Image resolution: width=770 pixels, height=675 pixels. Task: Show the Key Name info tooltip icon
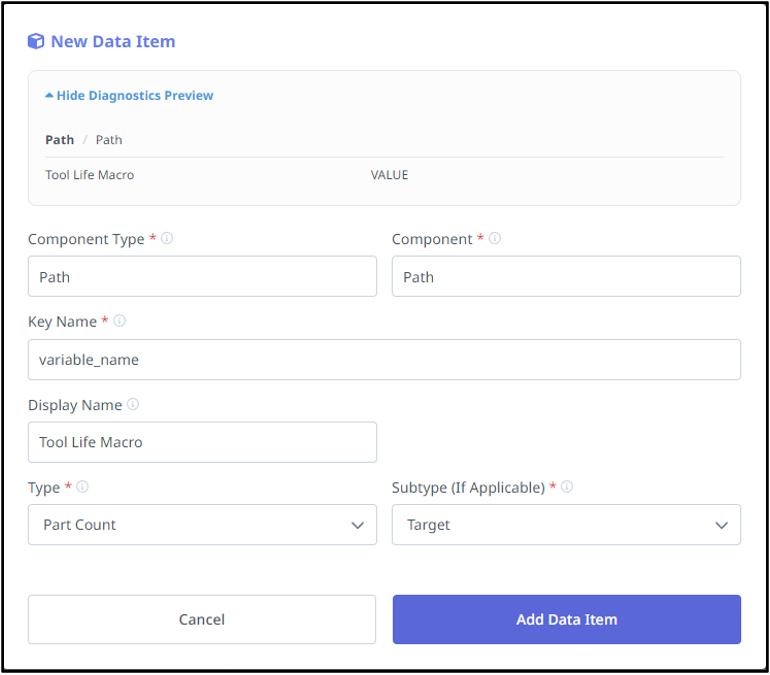coord(119,321)
